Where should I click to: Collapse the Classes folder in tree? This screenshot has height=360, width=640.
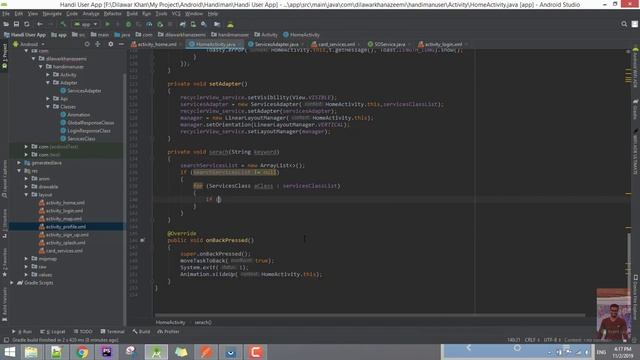pyautogui.click(x=48, y=107)
